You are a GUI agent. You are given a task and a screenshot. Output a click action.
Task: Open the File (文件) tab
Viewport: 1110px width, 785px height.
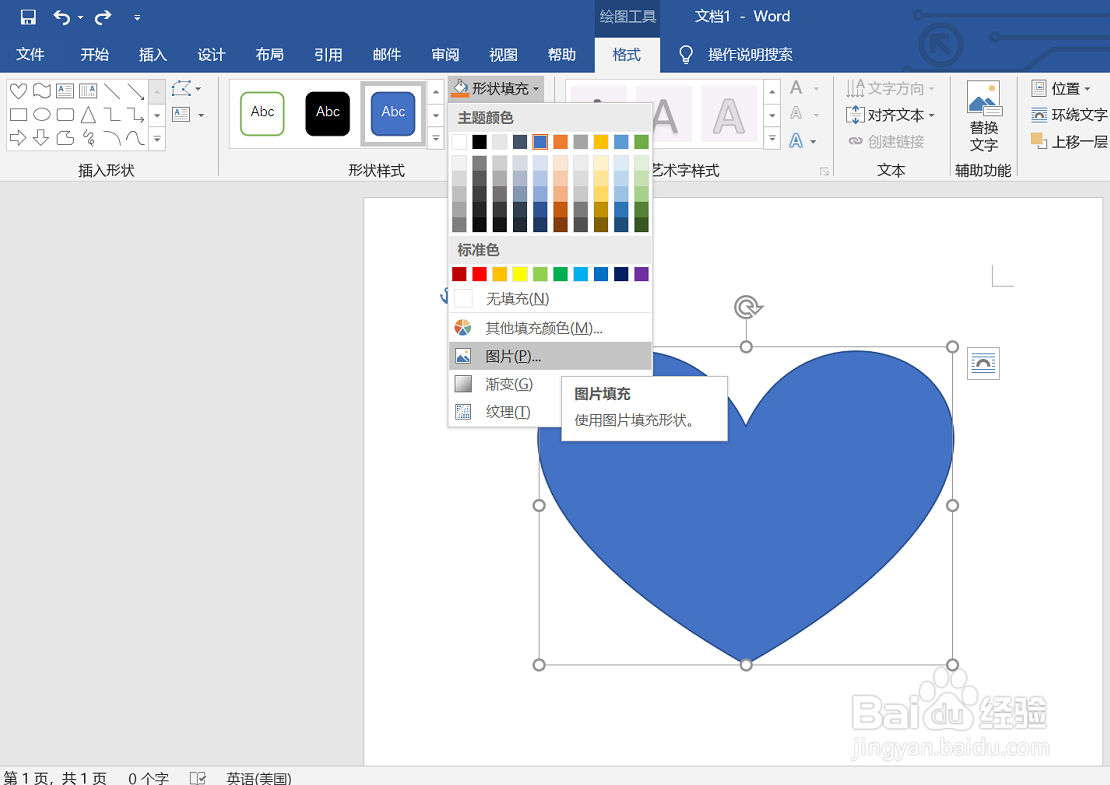click(30, 55)
